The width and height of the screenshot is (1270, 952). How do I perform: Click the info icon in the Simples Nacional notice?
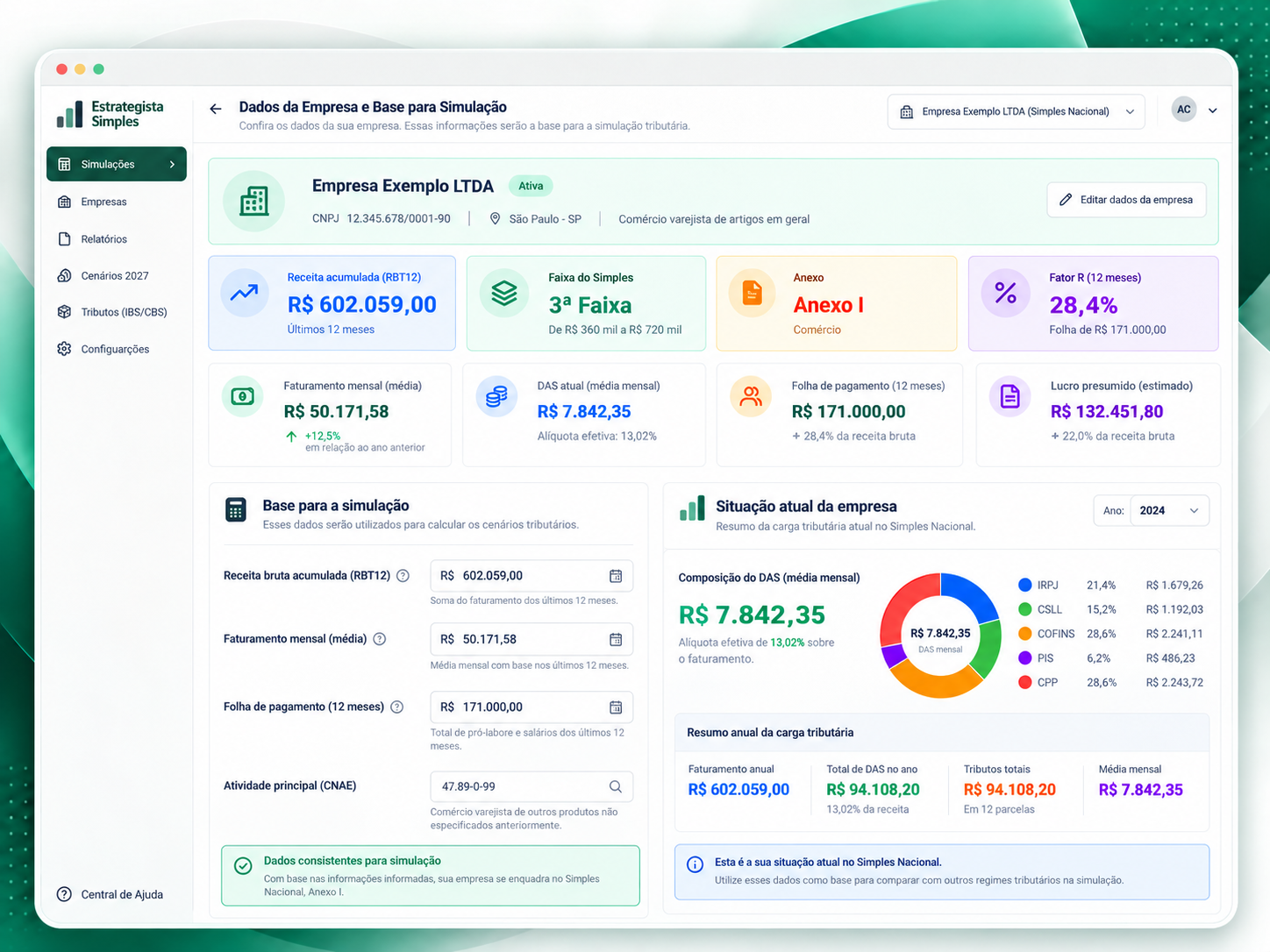click(695, 864)
